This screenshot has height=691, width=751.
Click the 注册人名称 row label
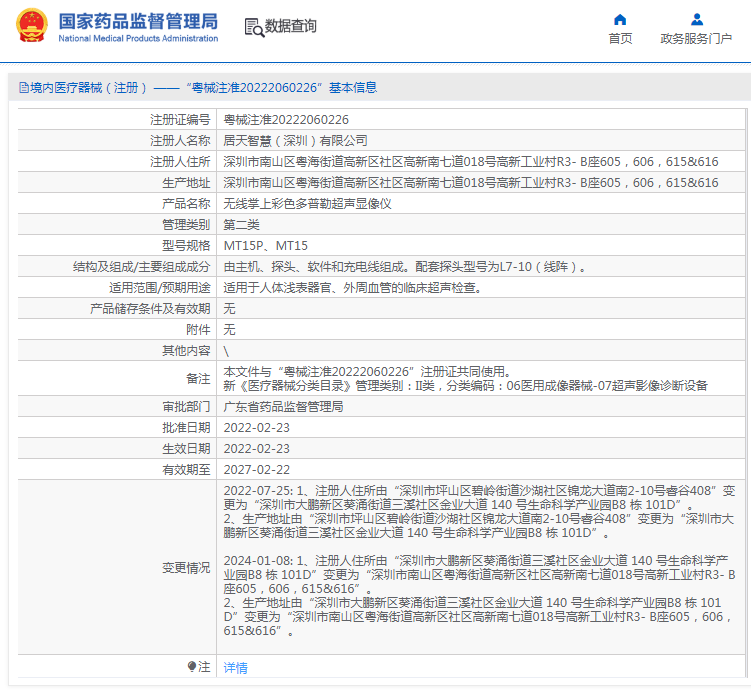[180, 141]
